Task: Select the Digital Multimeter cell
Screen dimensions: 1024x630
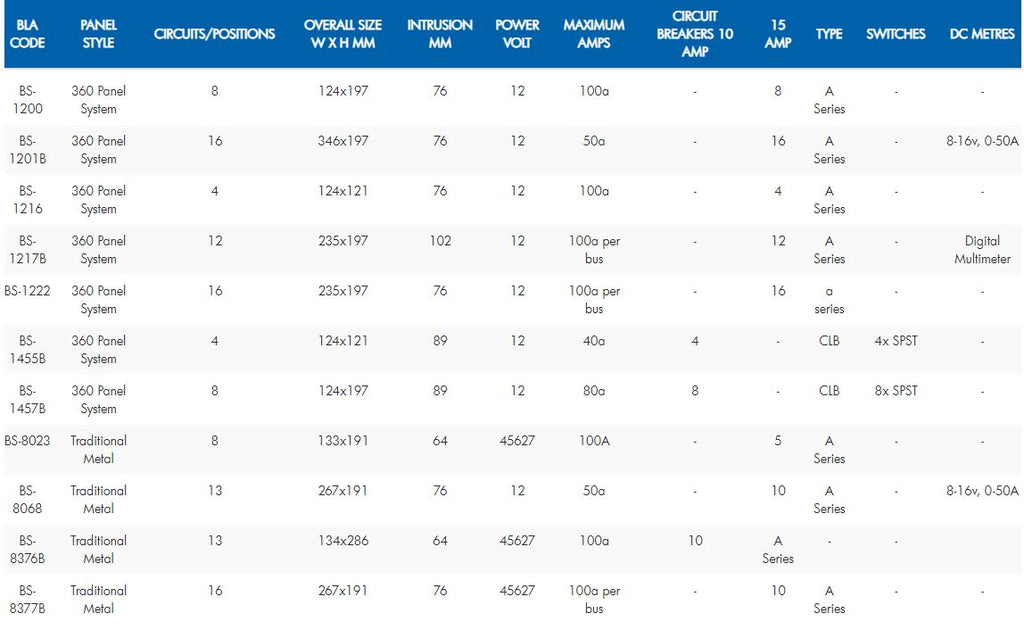Action: coord(982,250)
